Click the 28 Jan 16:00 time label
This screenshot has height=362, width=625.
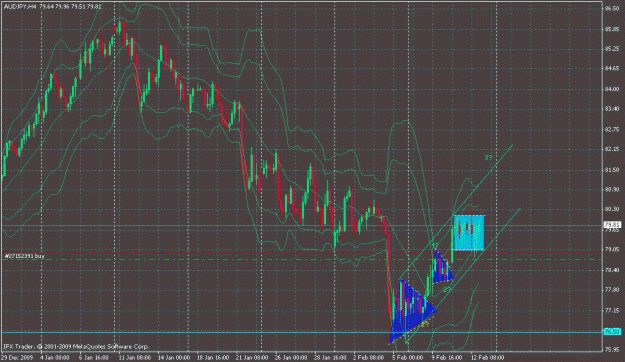330,358
